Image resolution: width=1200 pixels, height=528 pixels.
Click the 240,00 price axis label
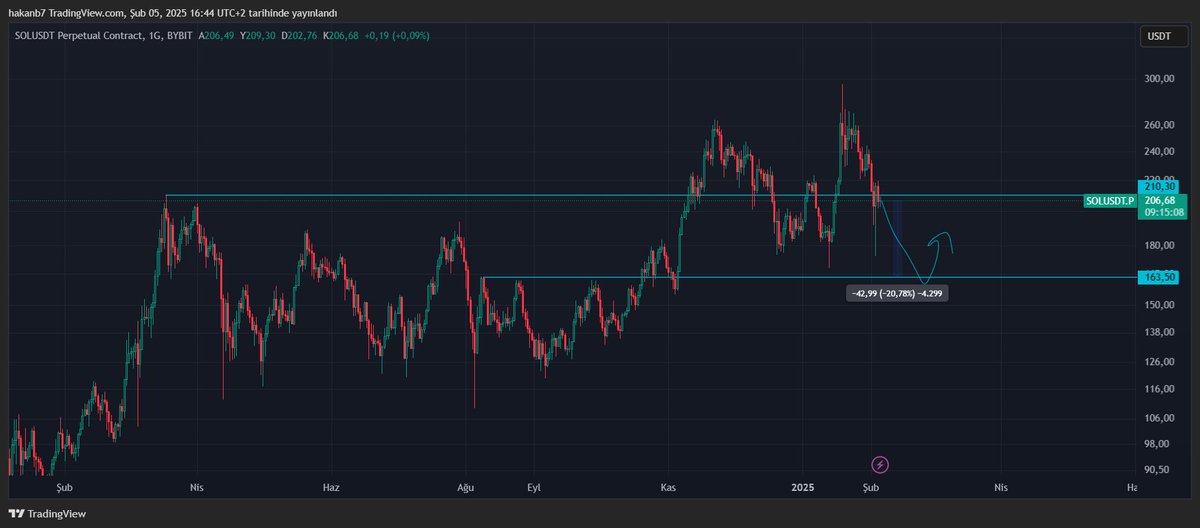click(x=1159, y=152)
